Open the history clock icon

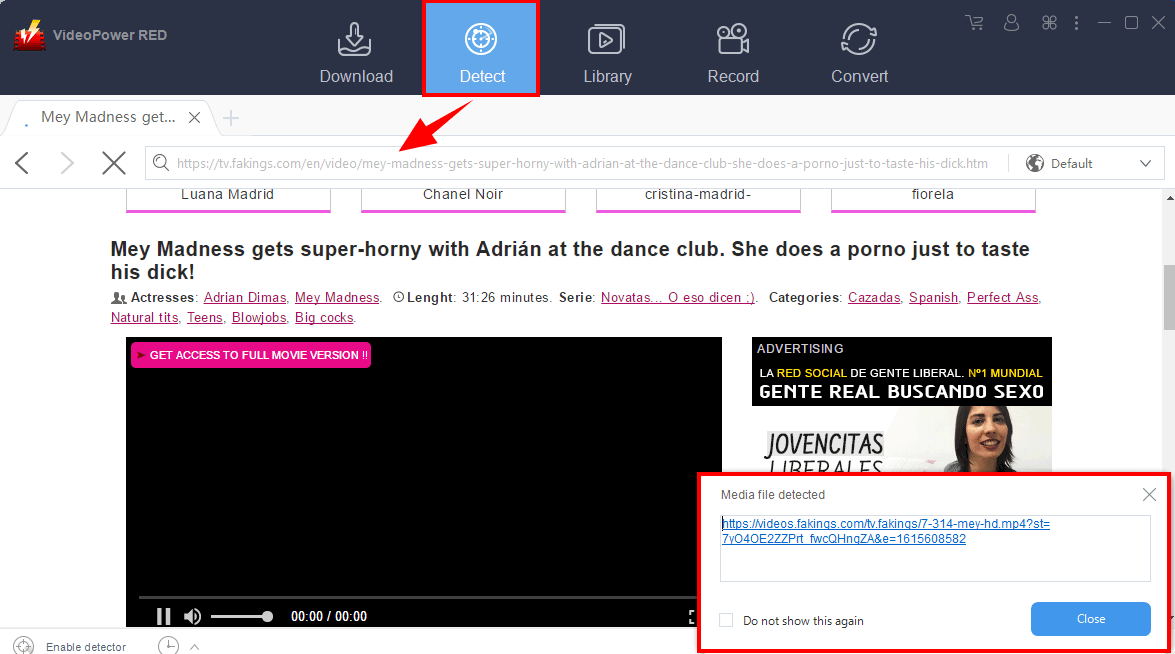click(x=169, y=646)
